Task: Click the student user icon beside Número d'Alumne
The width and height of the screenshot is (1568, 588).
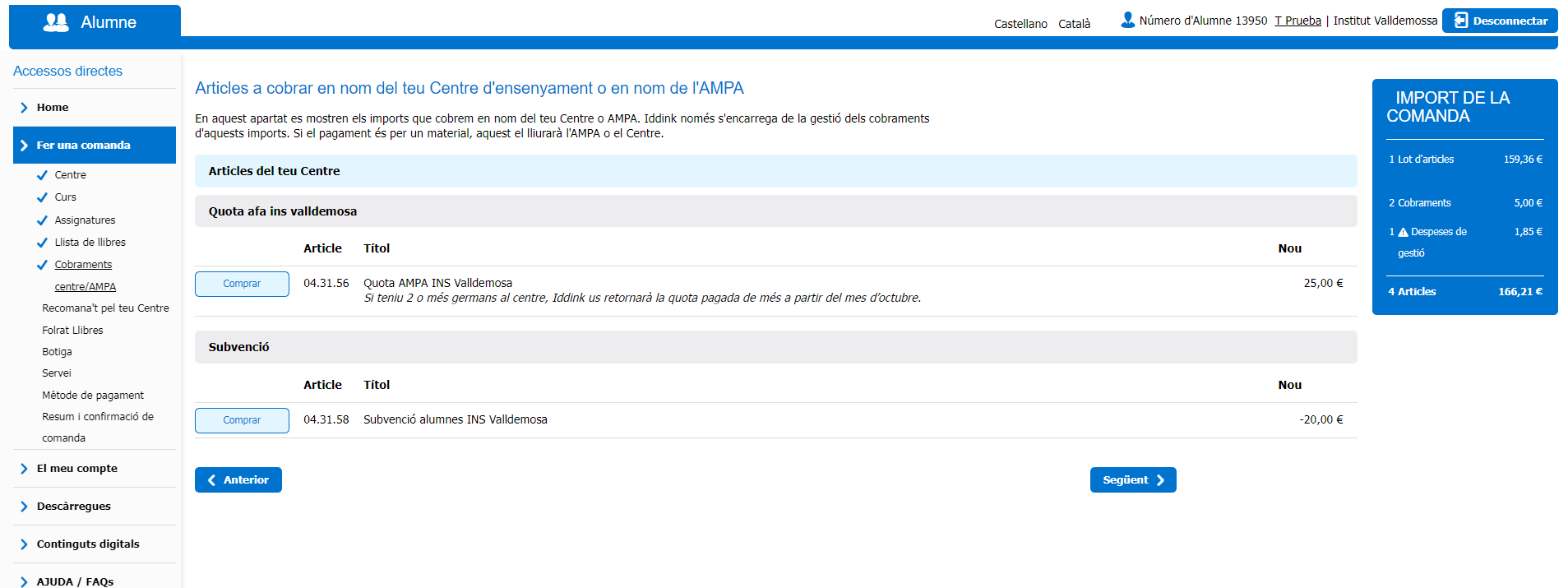Action: [x=1127, y=20]
